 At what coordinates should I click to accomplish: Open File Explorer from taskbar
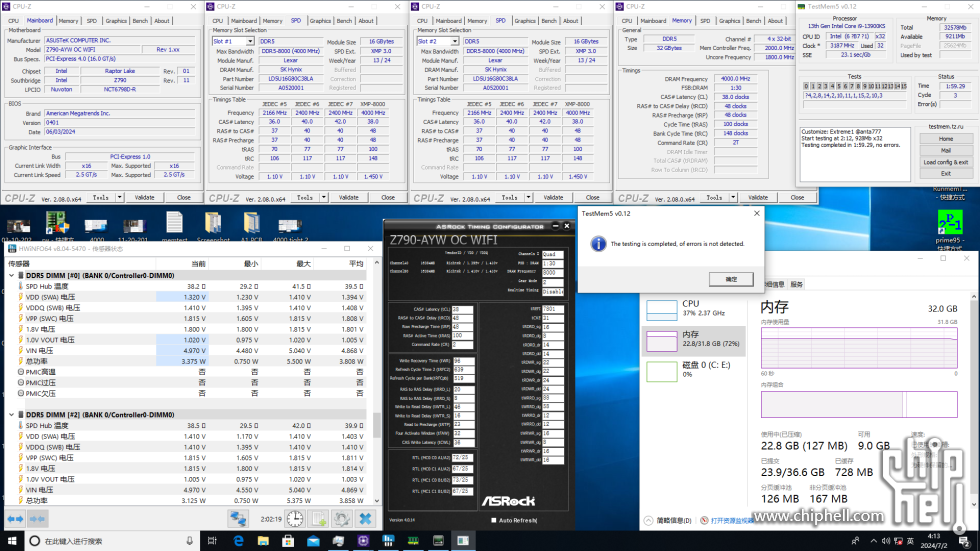pyautogui.click(x=263, y=541)
